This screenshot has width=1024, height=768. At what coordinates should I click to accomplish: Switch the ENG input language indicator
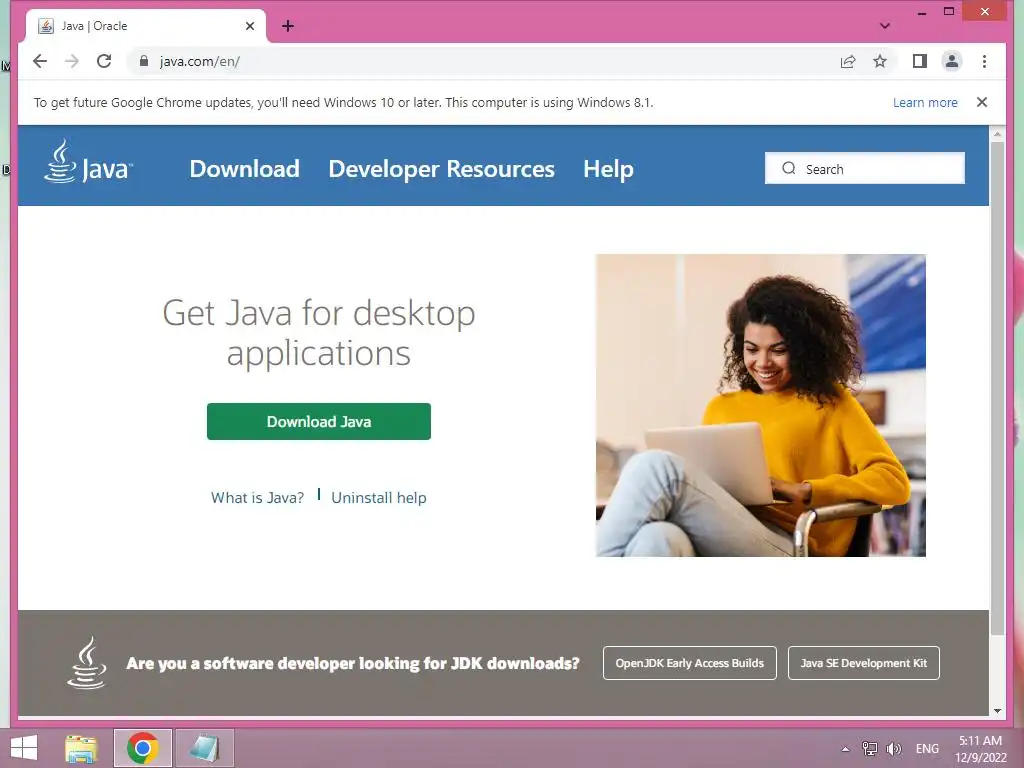[x=927, y=749]
